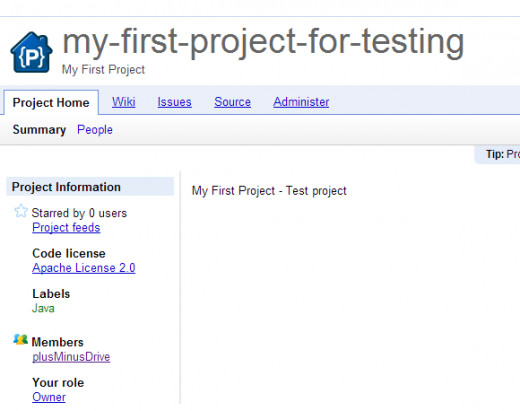
Task: Switch to the Source tab
Action: (x=232, y=102)
